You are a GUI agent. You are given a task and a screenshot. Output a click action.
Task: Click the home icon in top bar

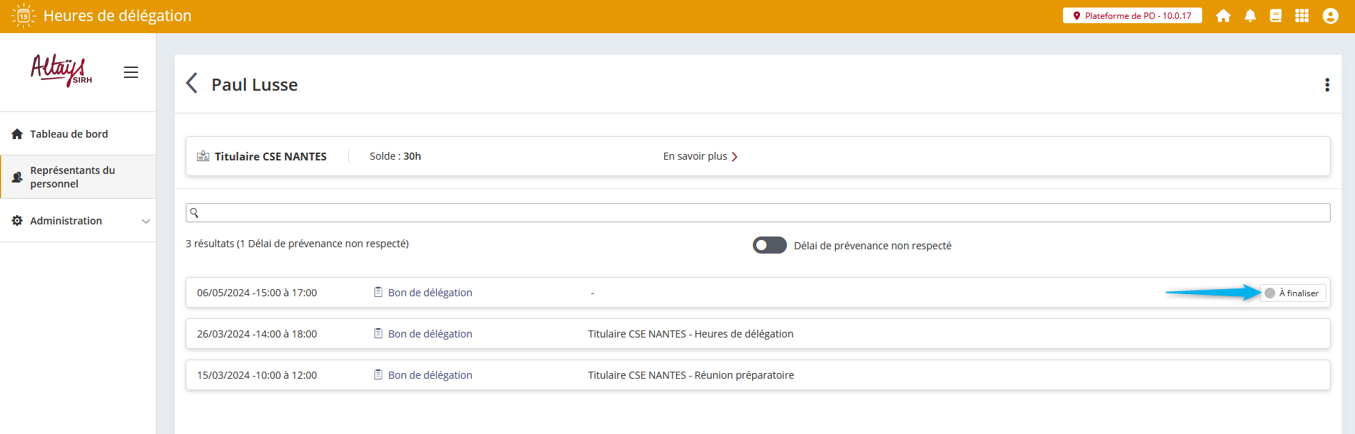(1222, 16)
